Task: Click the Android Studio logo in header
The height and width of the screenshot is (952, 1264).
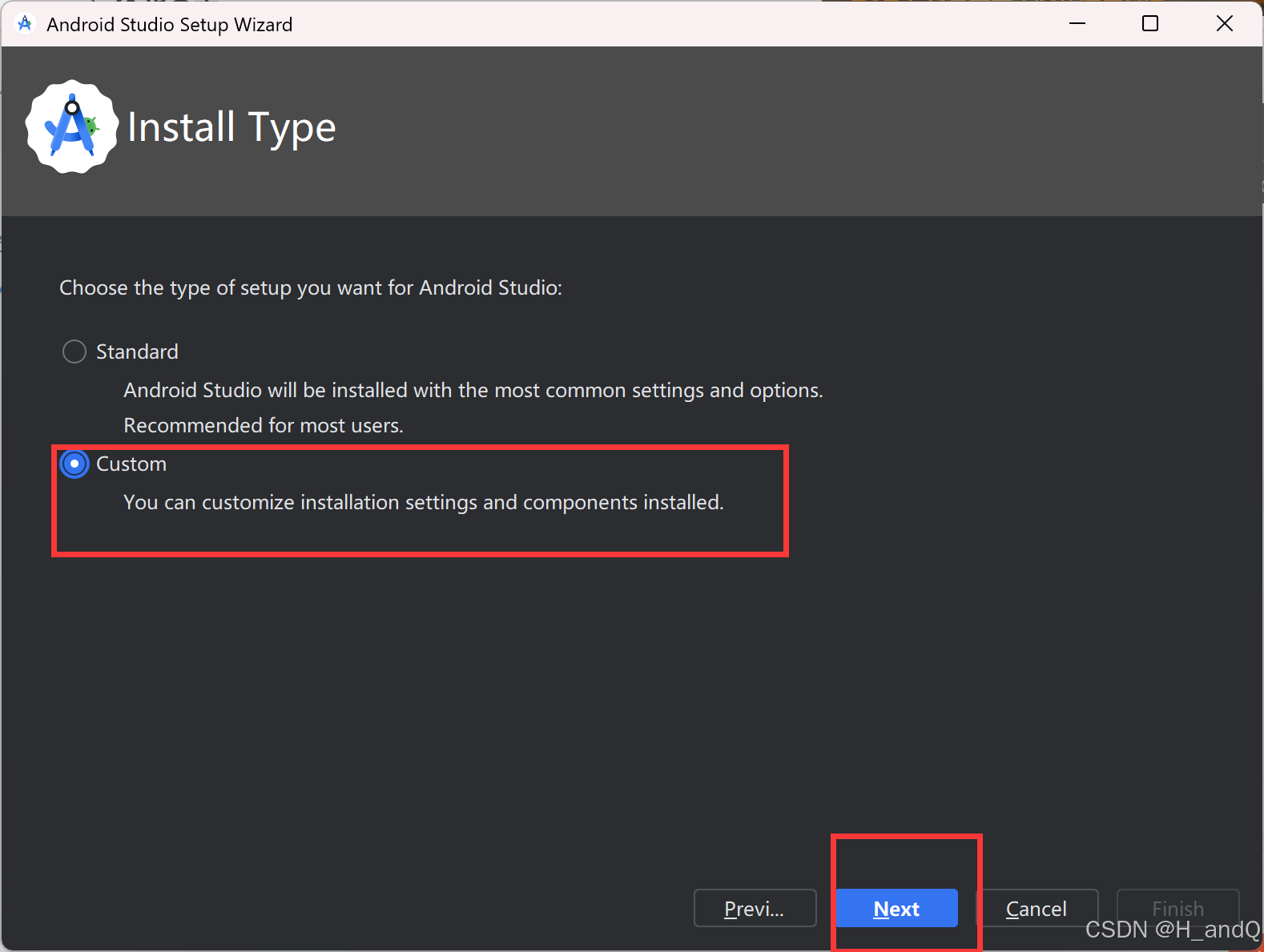Action: [72, 127]
